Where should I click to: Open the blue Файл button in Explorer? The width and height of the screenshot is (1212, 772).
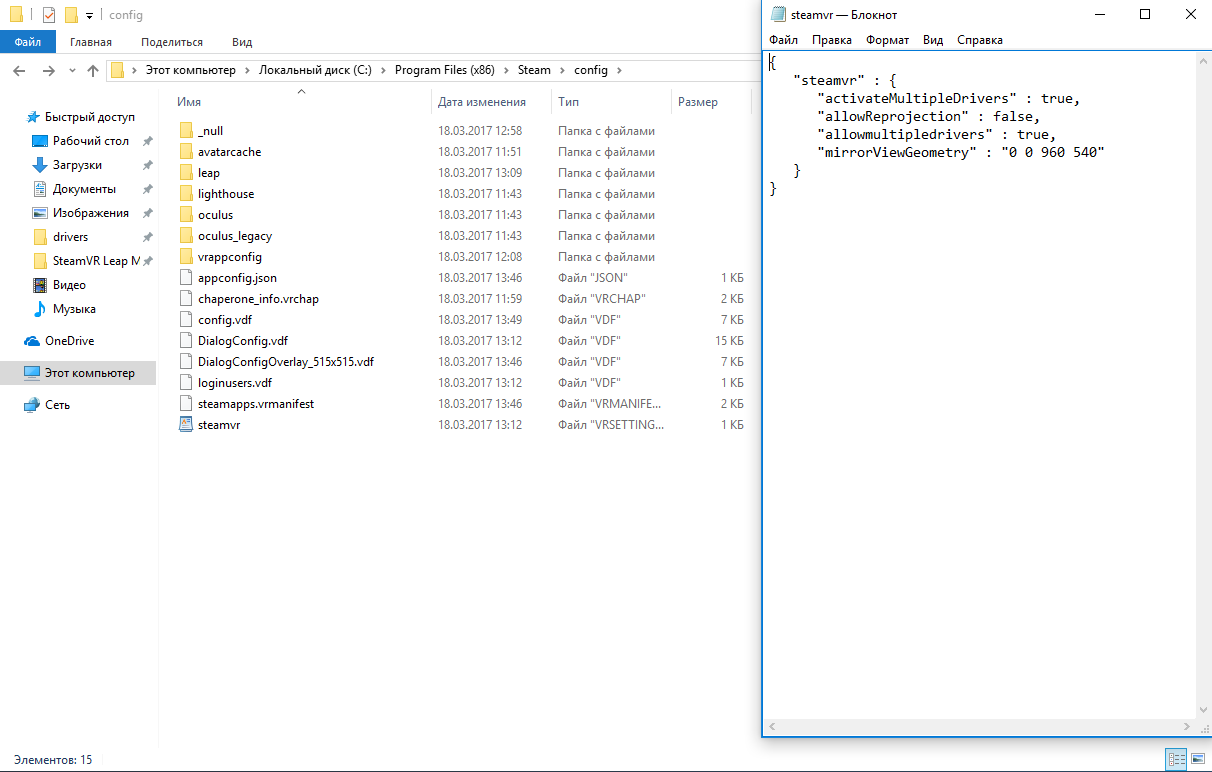28,42
